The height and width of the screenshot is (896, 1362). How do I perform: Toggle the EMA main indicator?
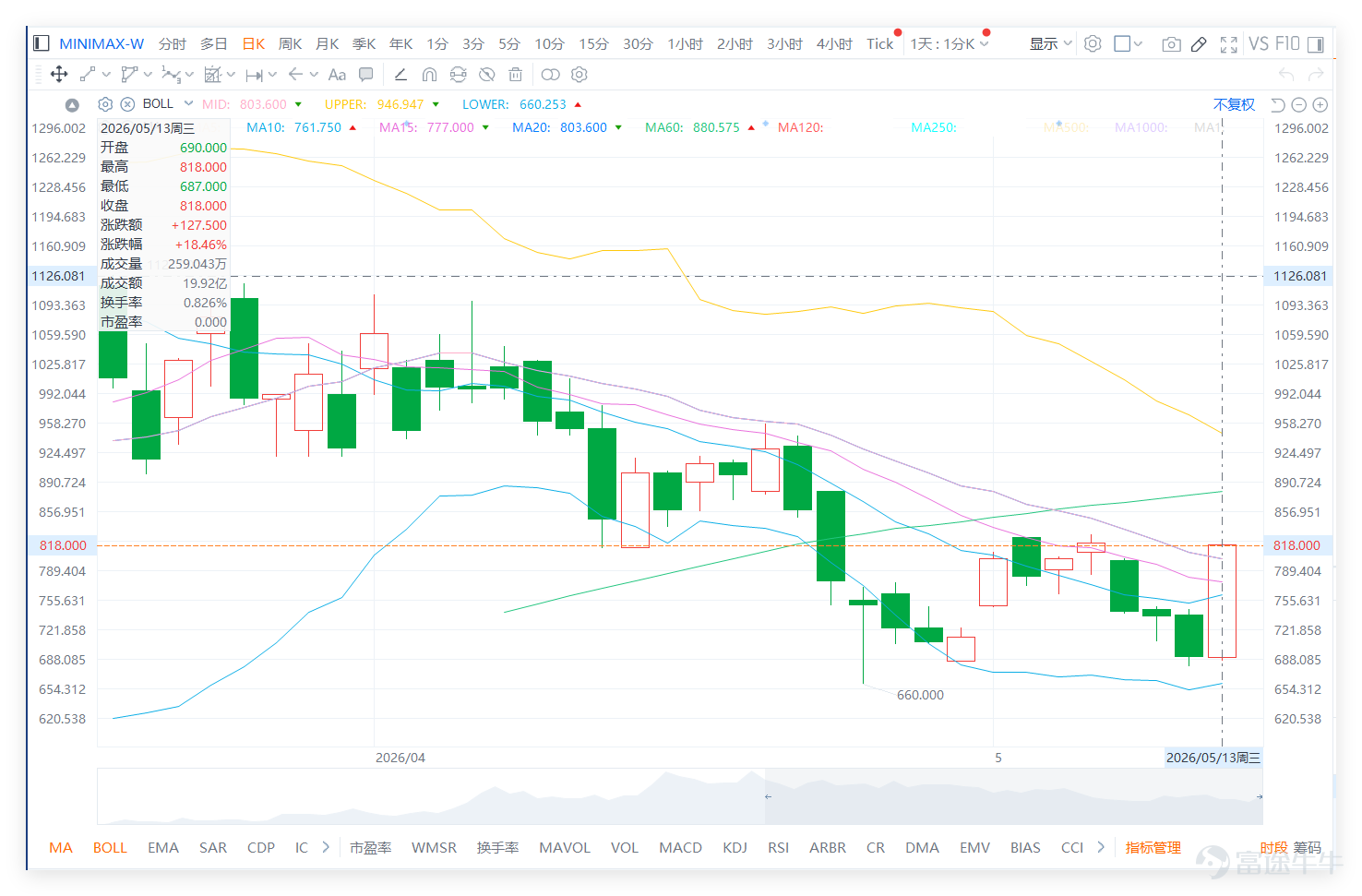pyautogui.click(x=163, y=847)
